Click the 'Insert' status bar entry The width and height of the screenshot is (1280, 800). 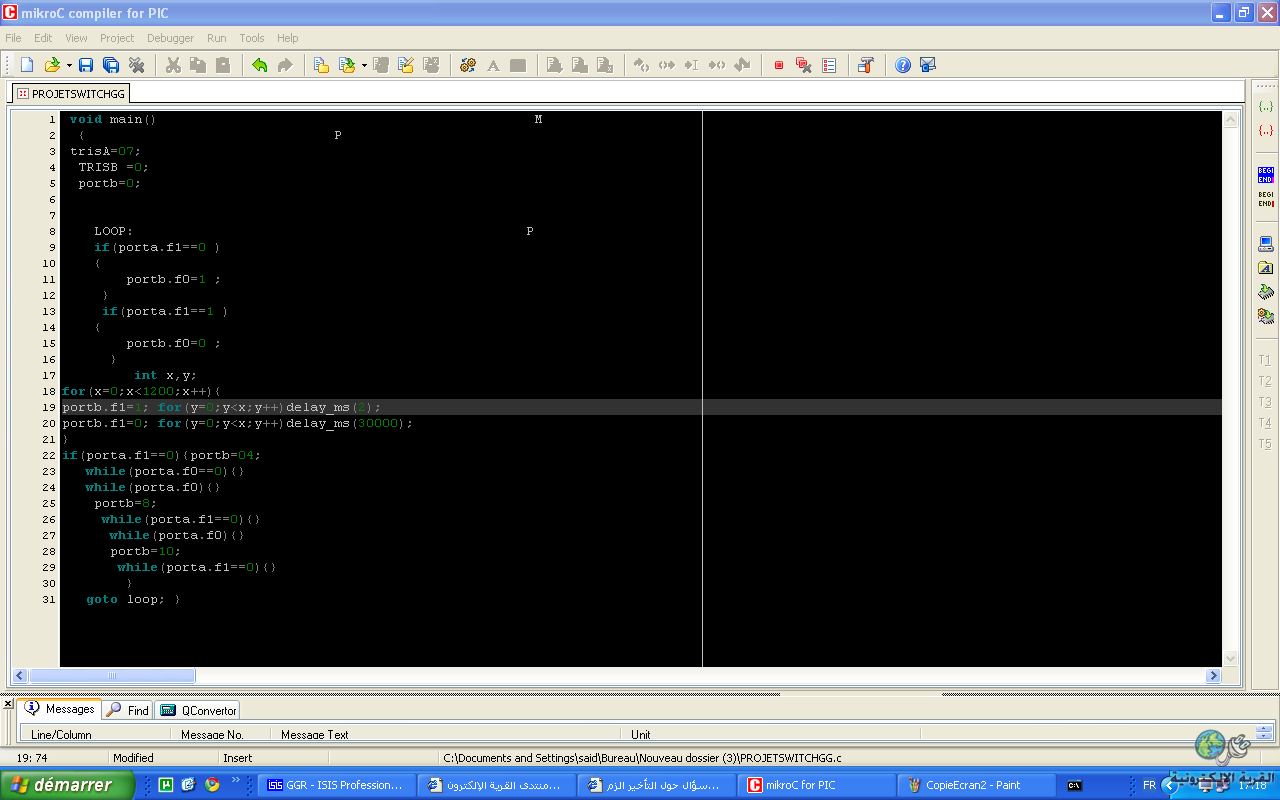(x=237, y=758)
